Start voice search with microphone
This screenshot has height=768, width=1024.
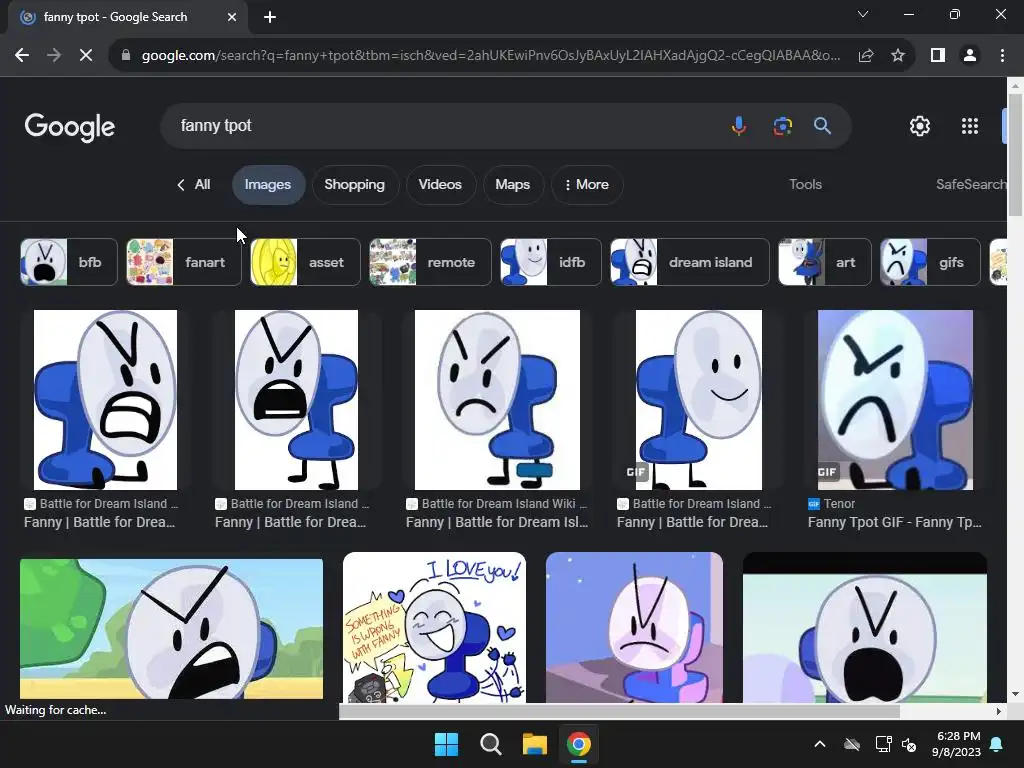[739, 125]
